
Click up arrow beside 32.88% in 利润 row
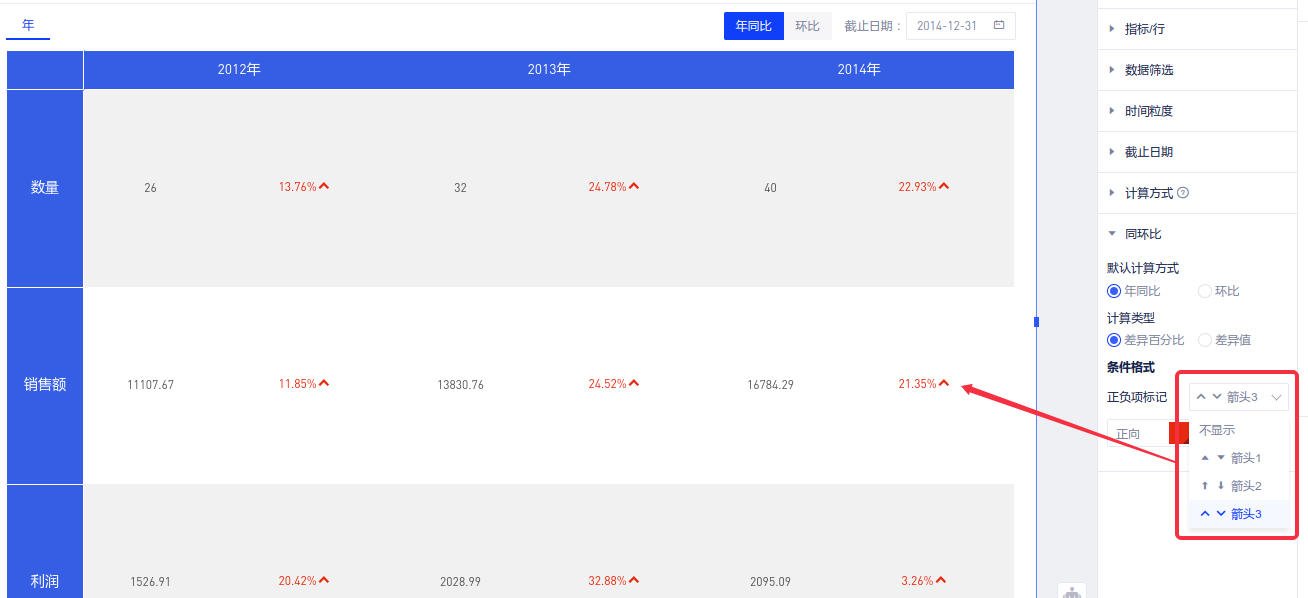point(634,580)
